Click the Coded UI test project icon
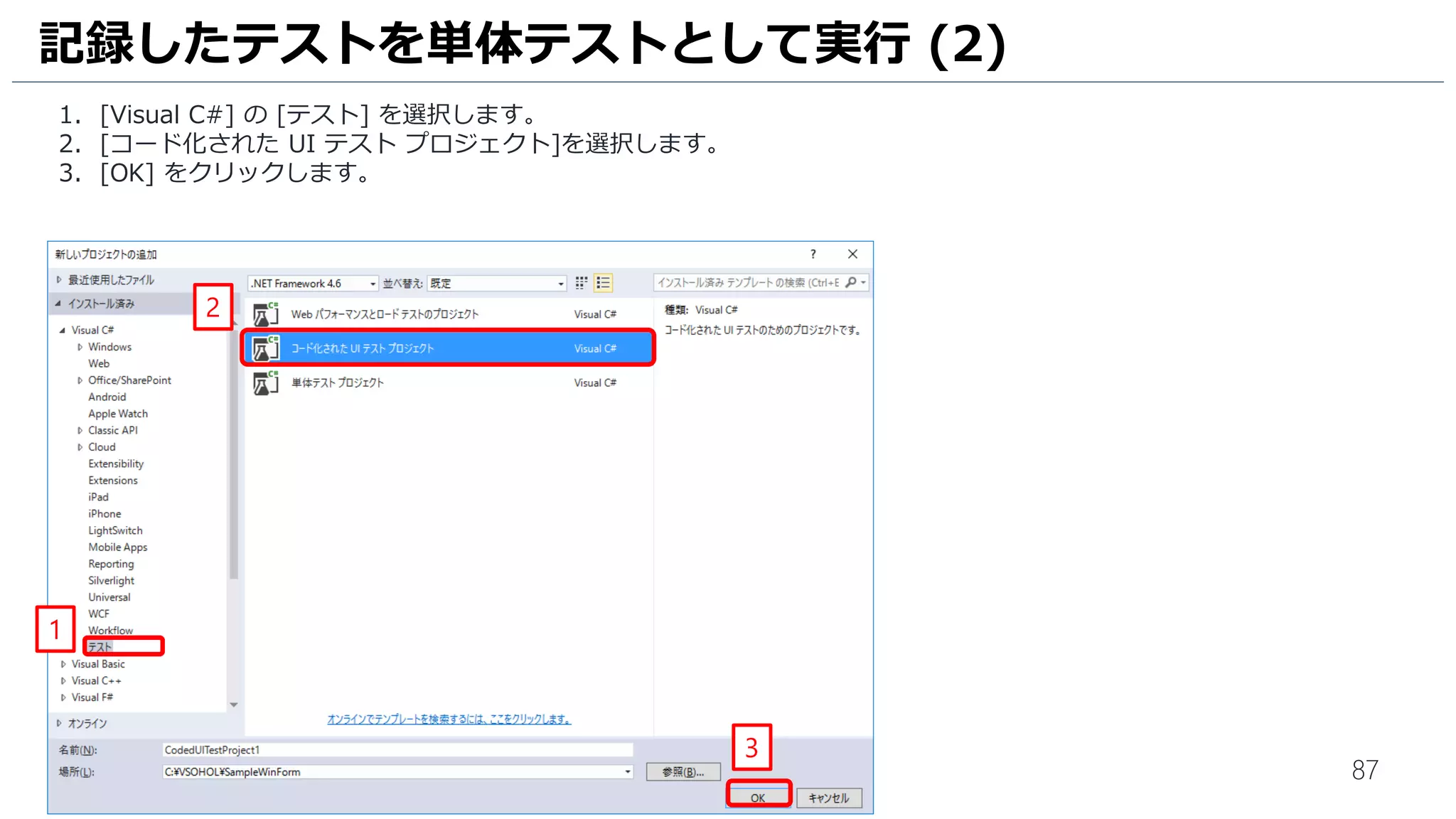 pyautogui.click(x=266, y=348)
